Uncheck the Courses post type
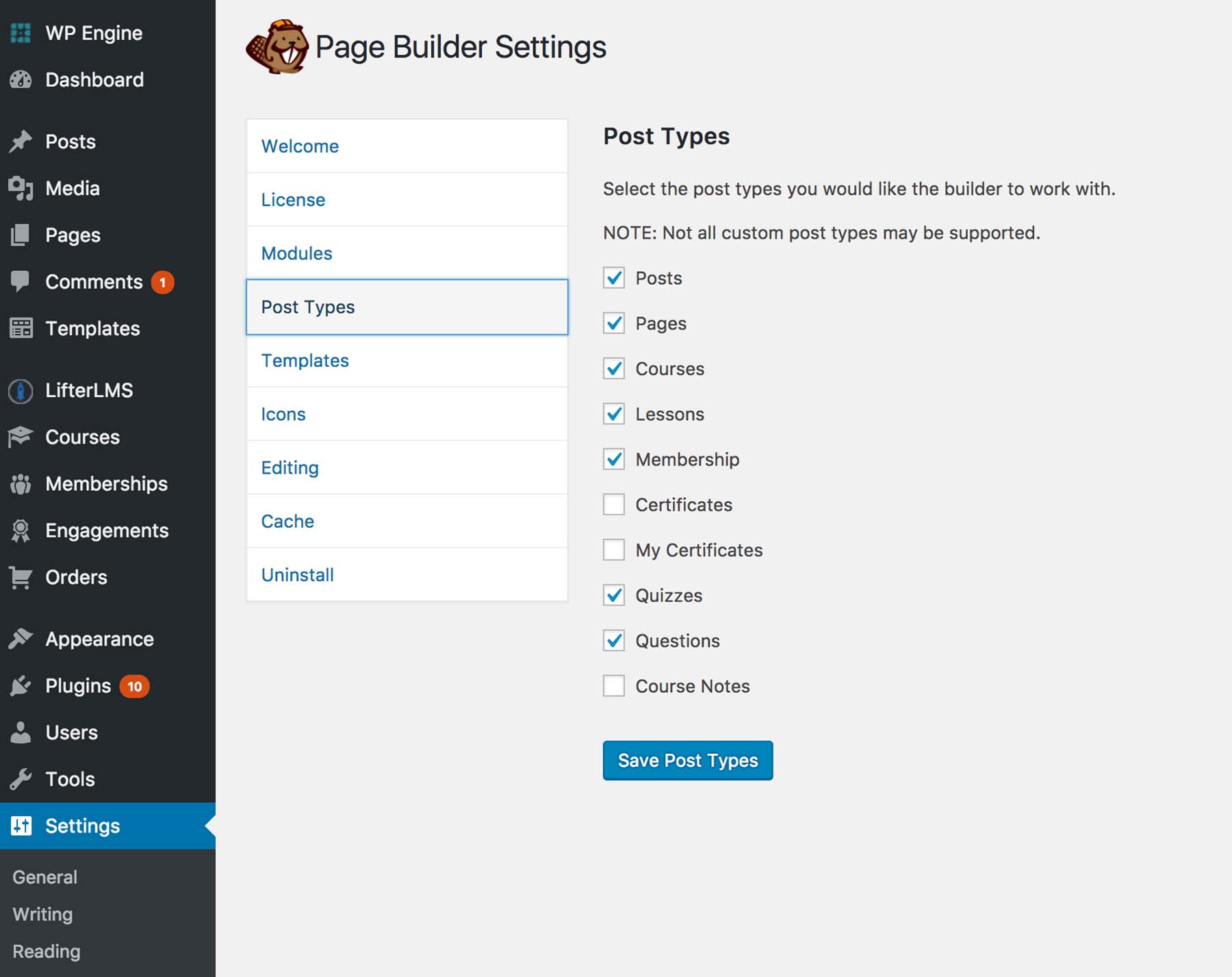The width and height of the screenshot is (1232, 977). [614, 368]
